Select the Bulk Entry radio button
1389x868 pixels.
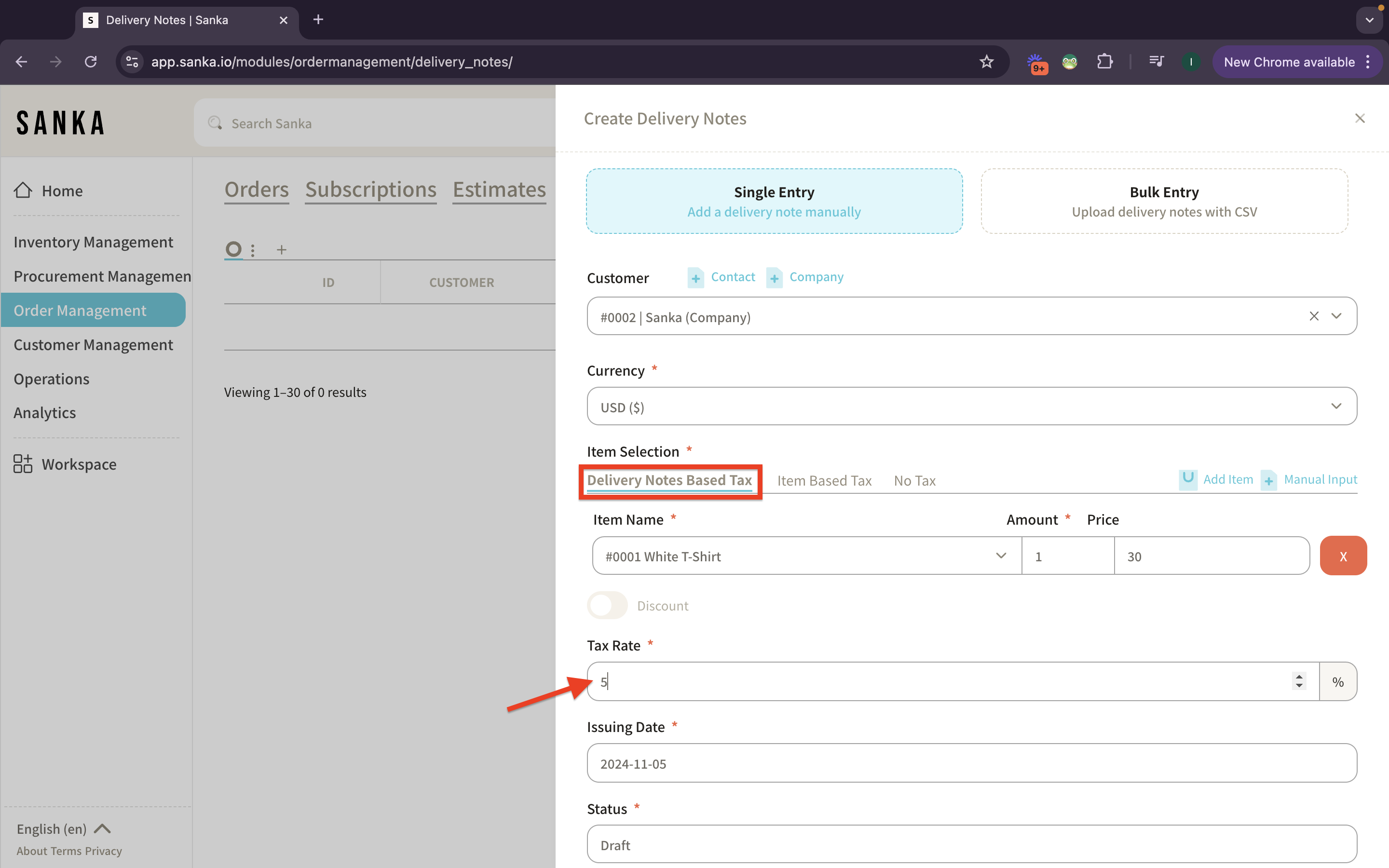coord(1164,200)
